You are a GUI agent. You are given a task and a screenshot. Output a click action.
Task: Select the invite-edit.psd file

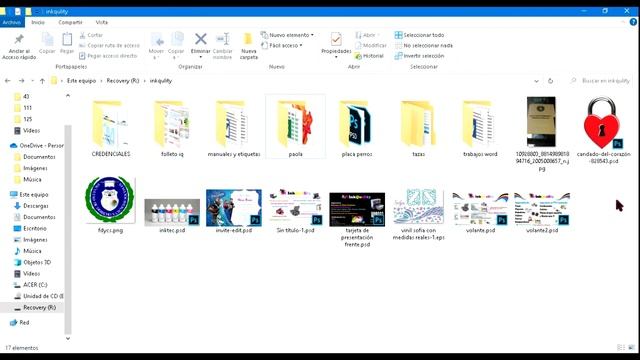234,211
